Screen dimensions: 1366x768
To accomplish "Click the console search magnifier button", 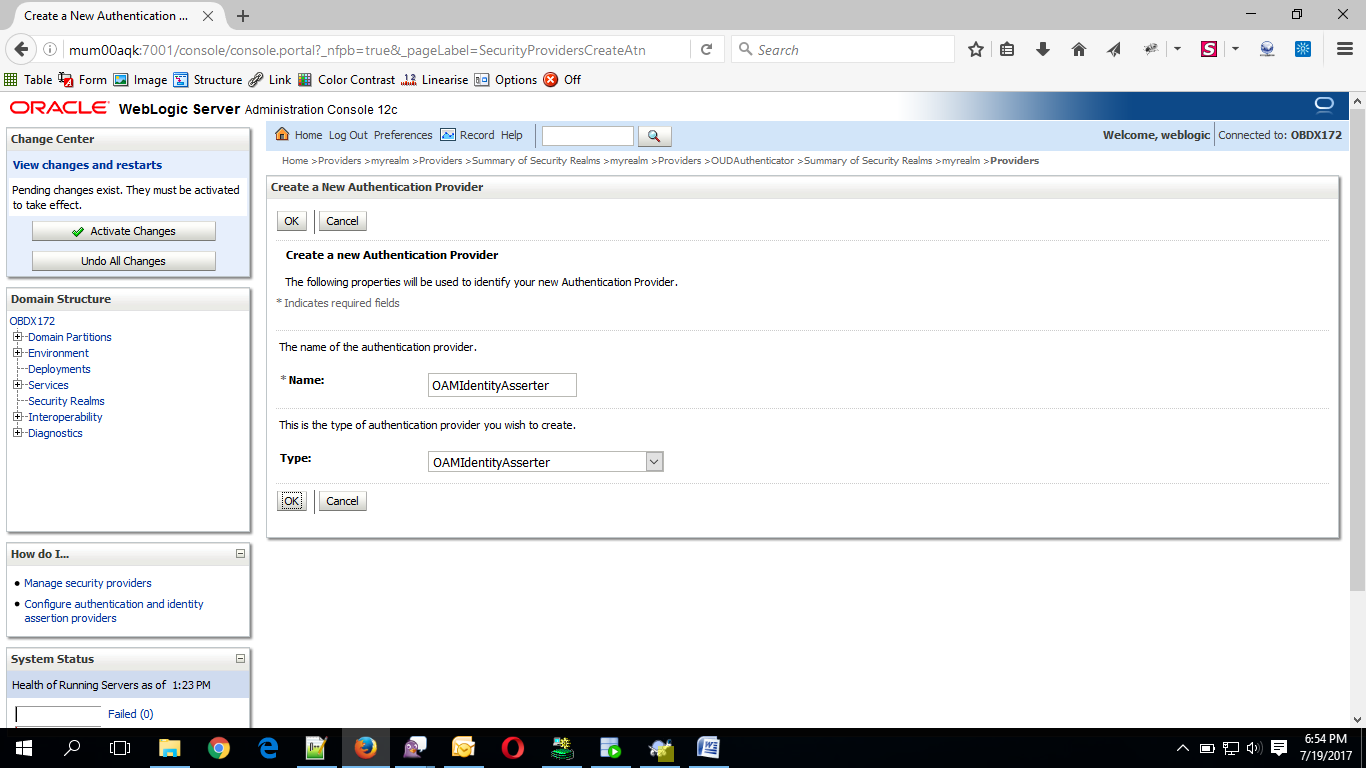I will click(654, 136).
